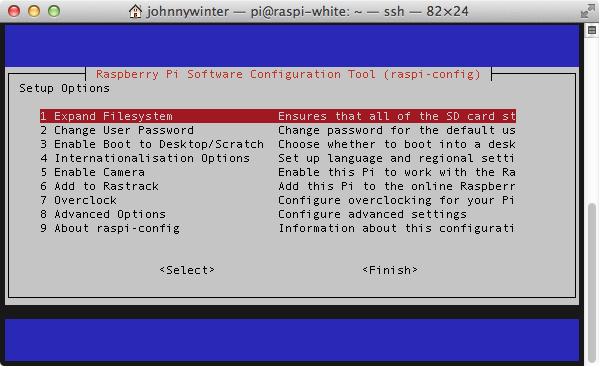Click 'Add this Pi to the online' description

(x=397, y=186)
